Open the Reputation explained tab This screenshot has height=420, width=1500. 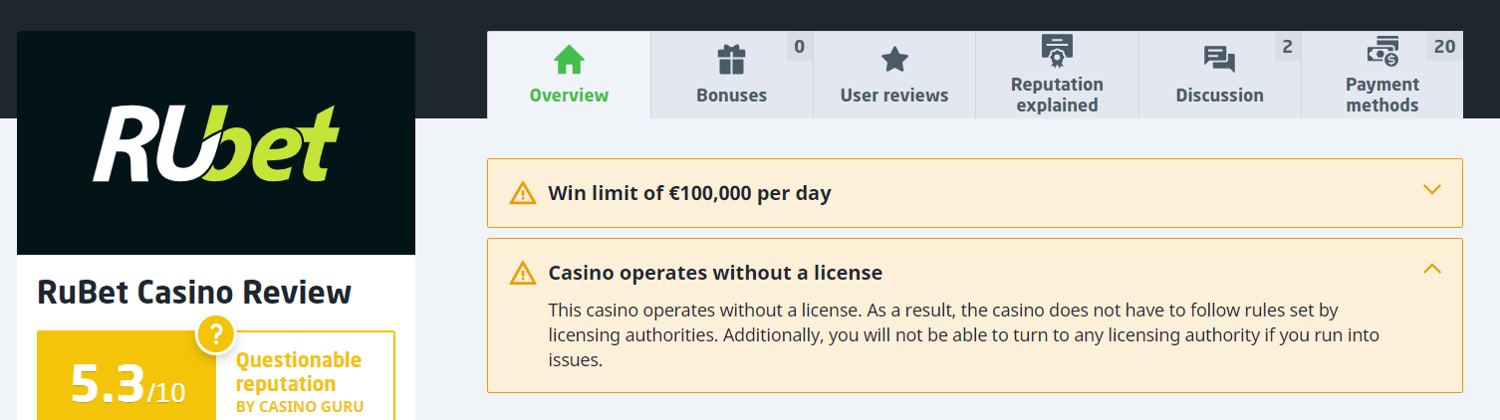[x=1057, y=95]
